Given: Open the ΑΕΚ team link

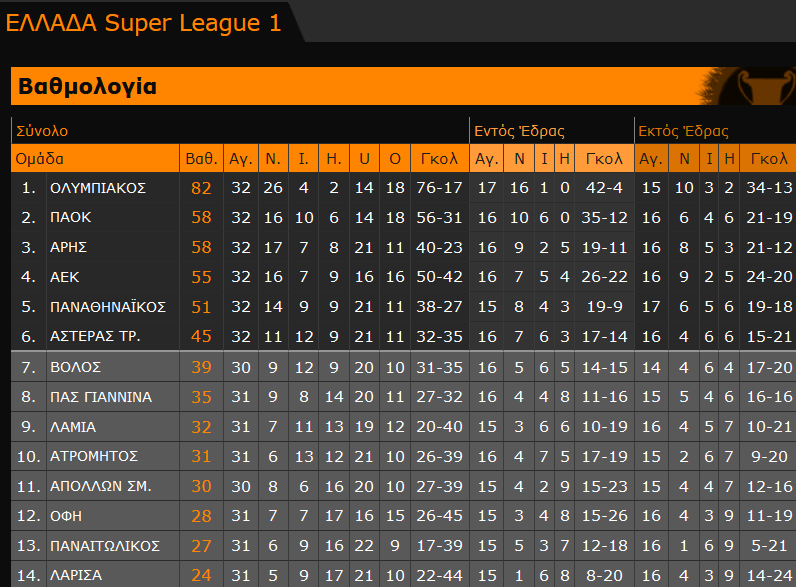Looking at the screenshot, I should click(x=64, y=277).
